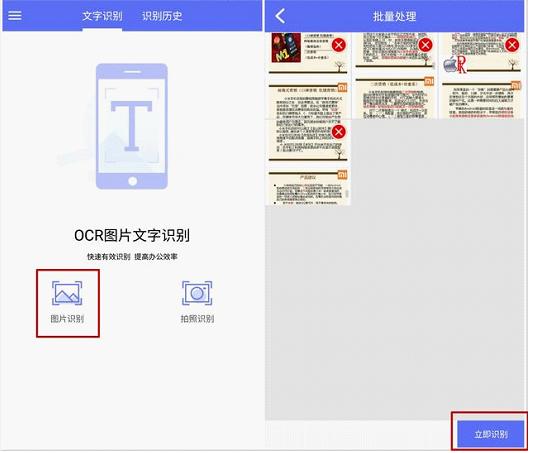Image resolution: width=535 pixels, height=453 pixels.
Task: Select the thumbnail in the second row
Action: pos(308,162)
